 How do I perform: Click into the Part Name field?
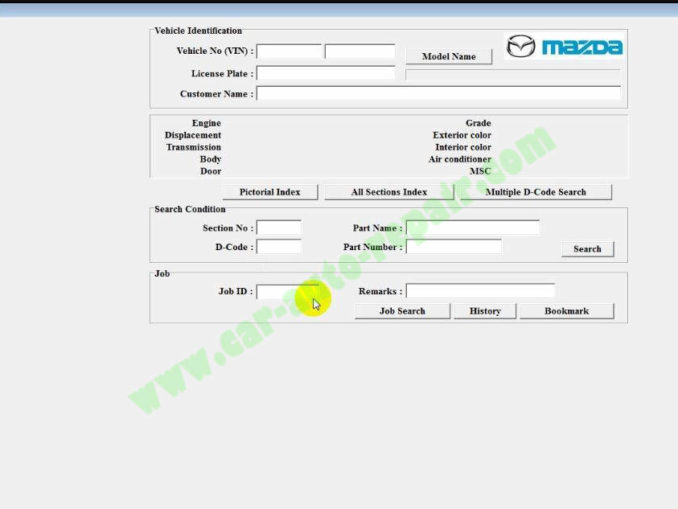coord(472,228)
